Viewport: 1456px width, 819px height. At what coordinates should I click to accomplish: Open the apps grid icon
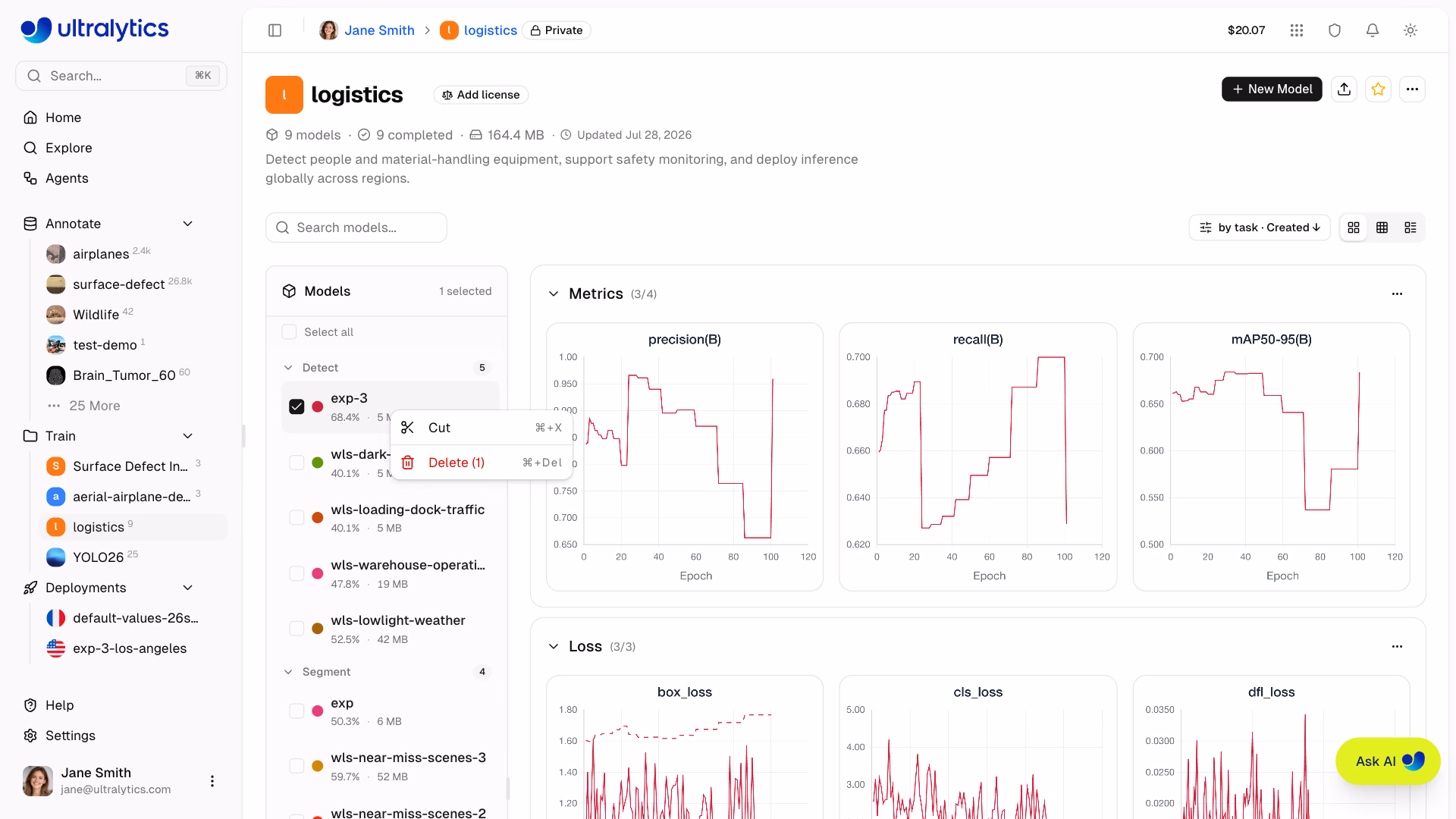pos(1297,30)
